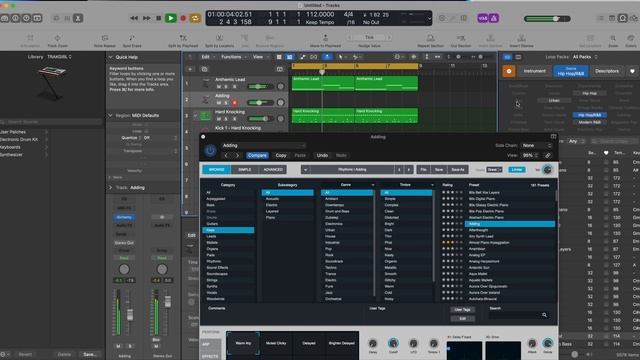Collapse Region MIDI Defaults inspector section
Screen dimensions: 640x360
pos(111,116)
